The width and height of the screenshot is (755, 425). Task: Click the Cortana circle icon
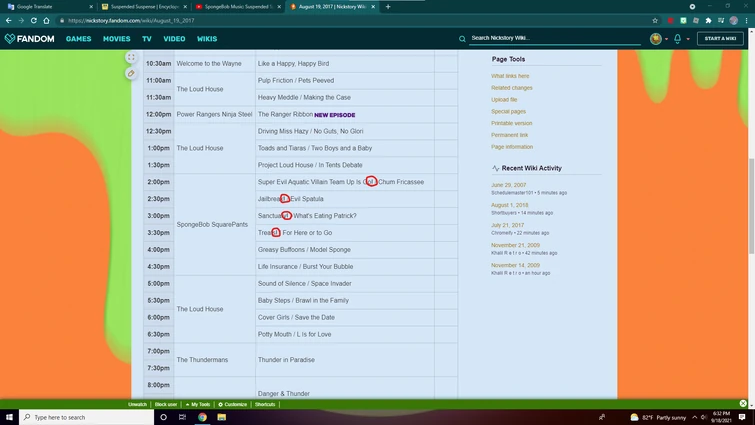pyautogui.click(x=163, y=417)
